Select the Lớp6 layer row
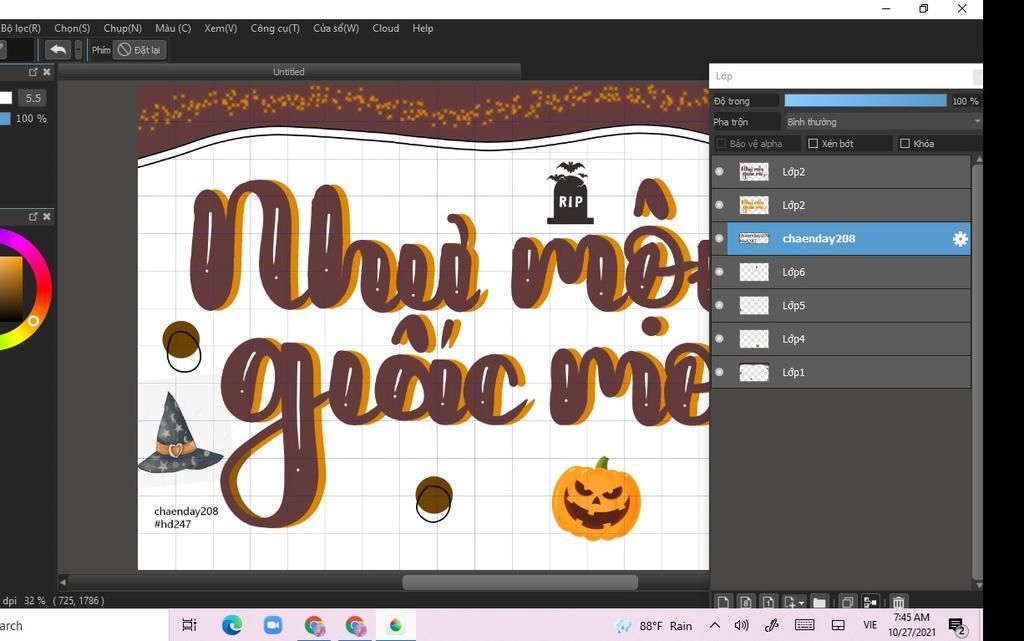Screen dimensions: 1024x641 (x=840, y=272)
